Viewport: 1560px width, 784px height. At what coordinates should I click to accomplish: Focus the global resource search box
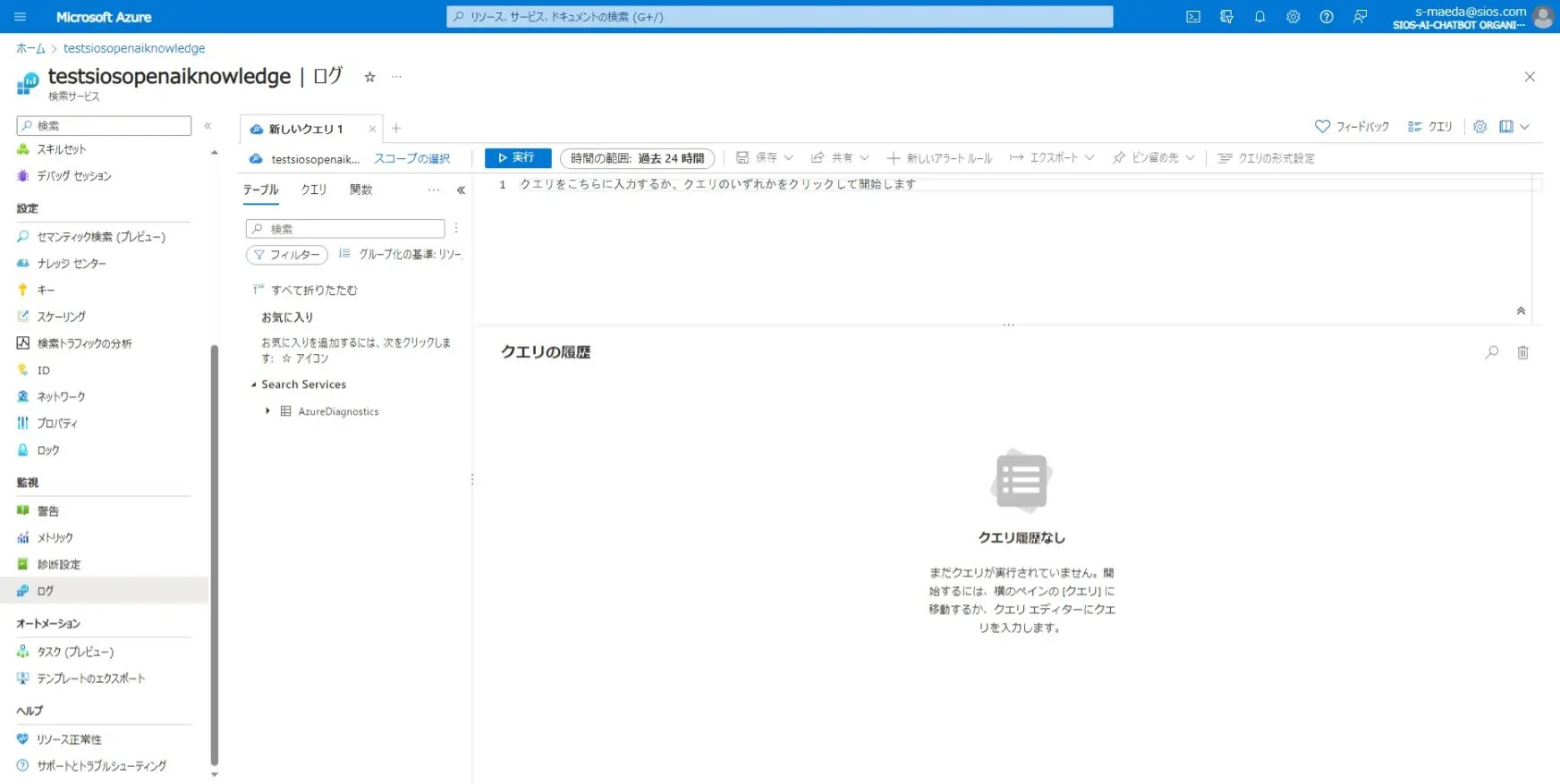(780, 16)
